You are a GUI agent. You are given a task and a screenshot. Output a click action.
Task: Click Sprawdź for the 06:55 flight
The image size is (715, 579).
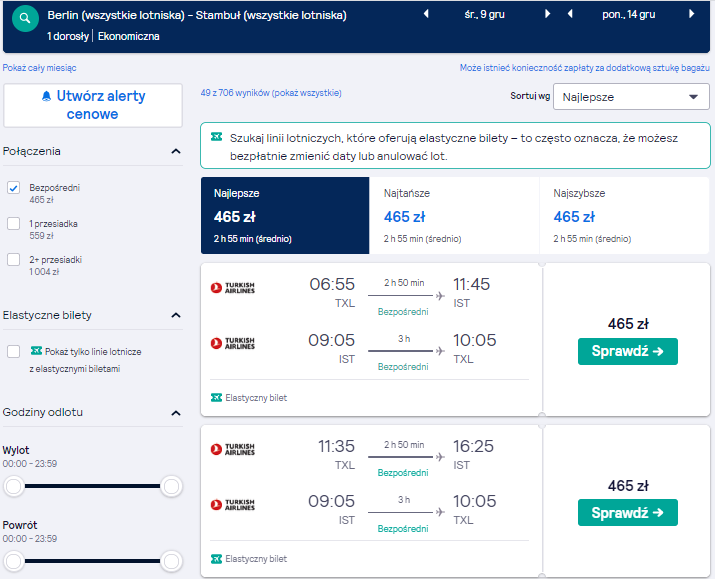(x=627, y=352)
